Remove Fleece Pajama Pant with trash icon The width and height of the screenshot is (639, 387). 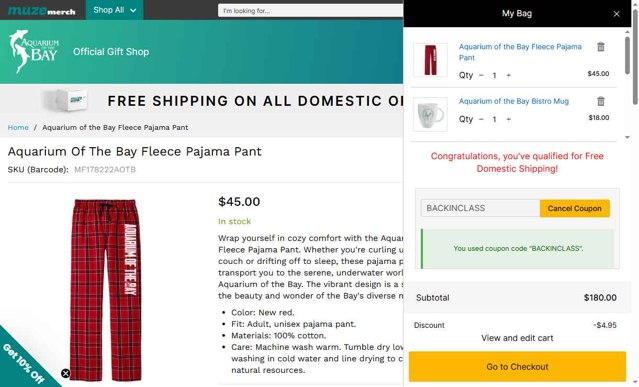(601, 47)
